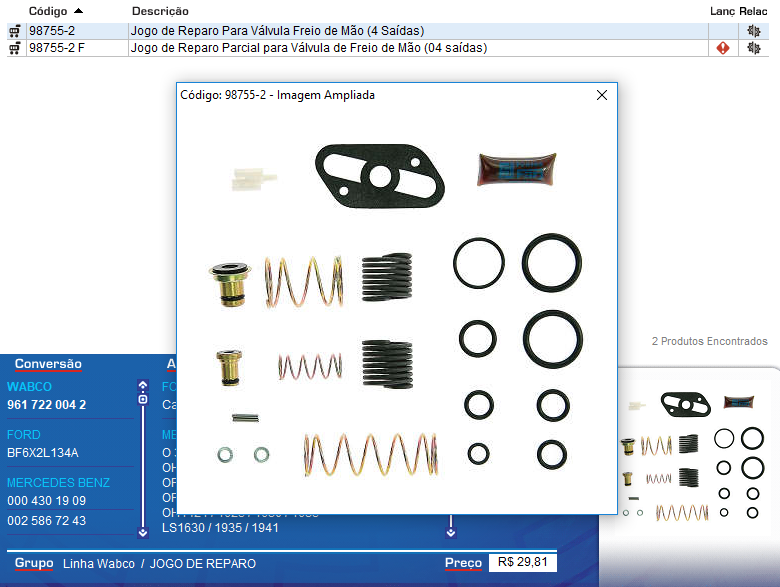
Task: Open related items icon for 98755-2
Action: [754, 31]
